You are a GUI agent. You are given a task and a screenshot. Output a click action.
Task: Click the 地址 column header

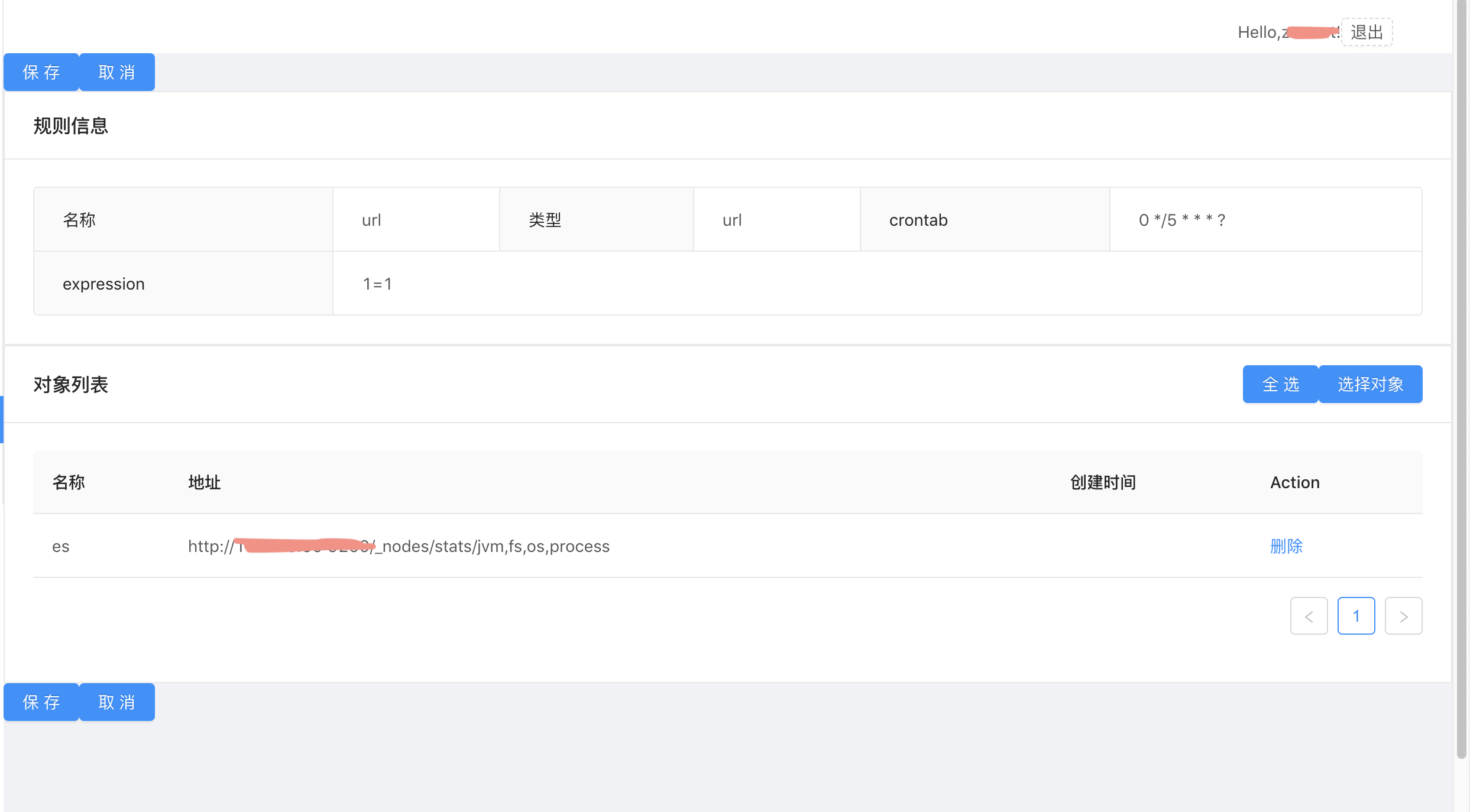tap(204, 482)
